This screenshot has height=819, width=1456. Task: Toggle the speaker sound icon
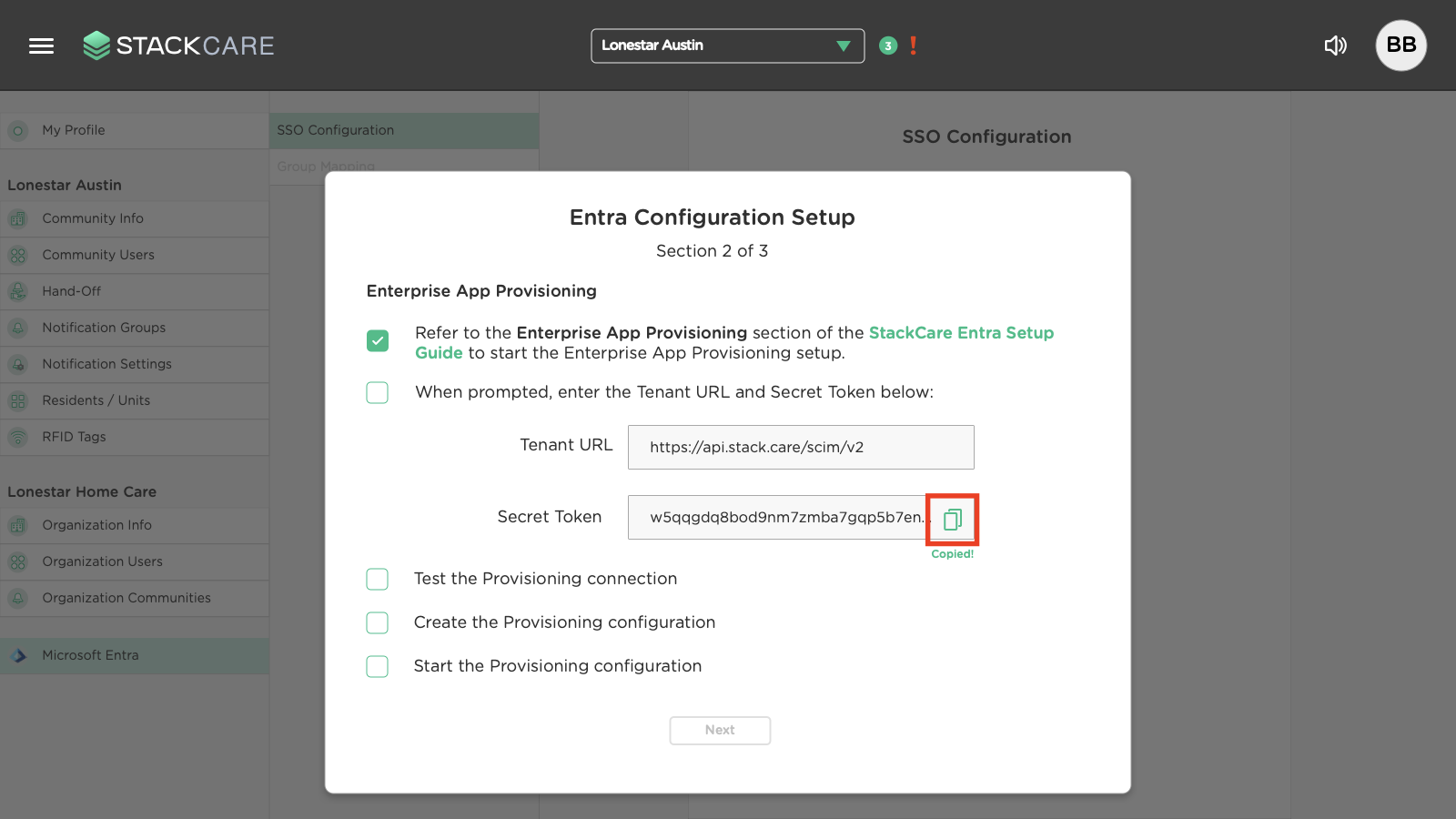click(x=1335, y=45)
